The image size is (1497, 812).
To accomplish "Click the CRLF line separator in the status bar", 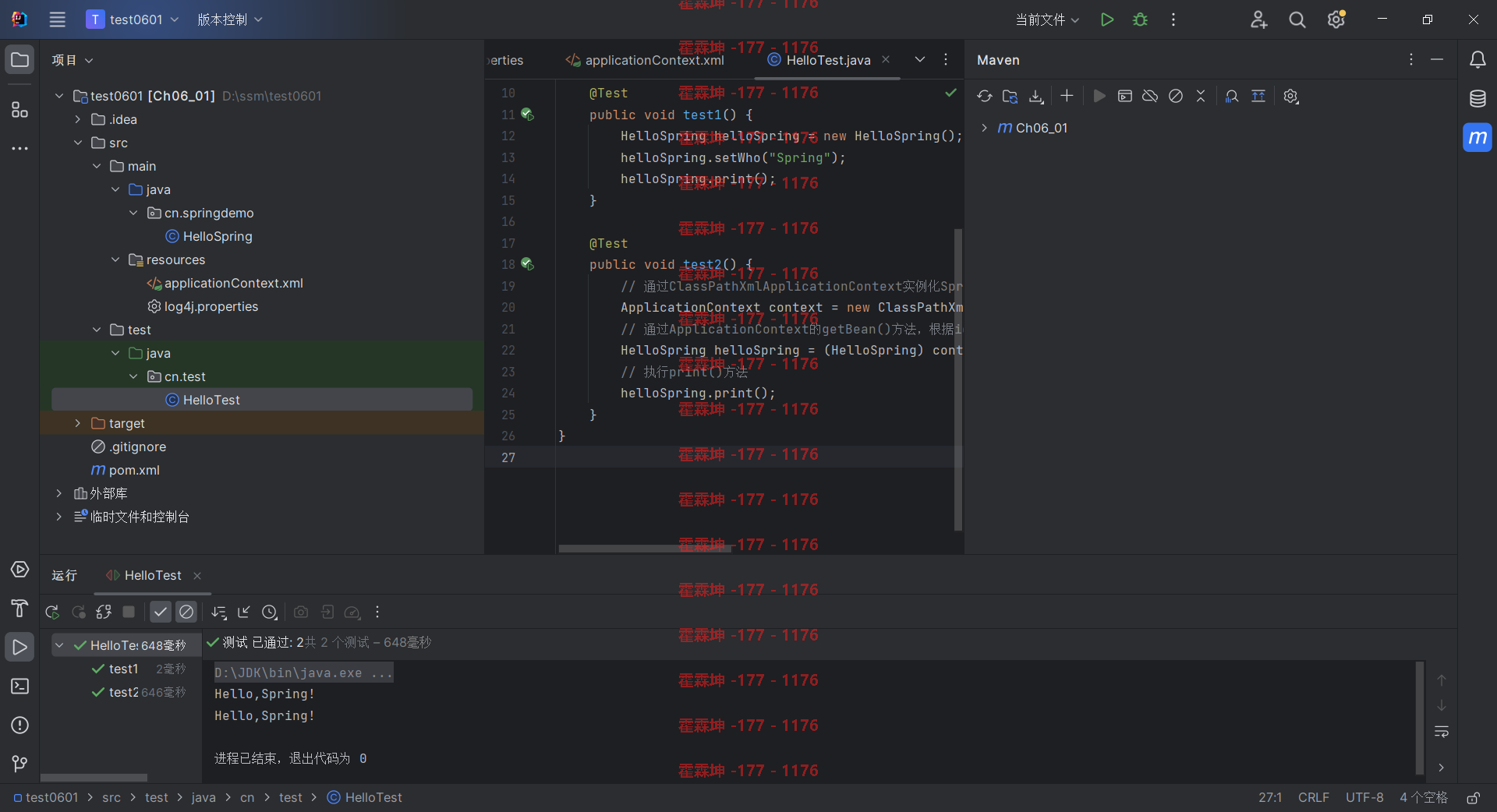I will [1314, 798].
